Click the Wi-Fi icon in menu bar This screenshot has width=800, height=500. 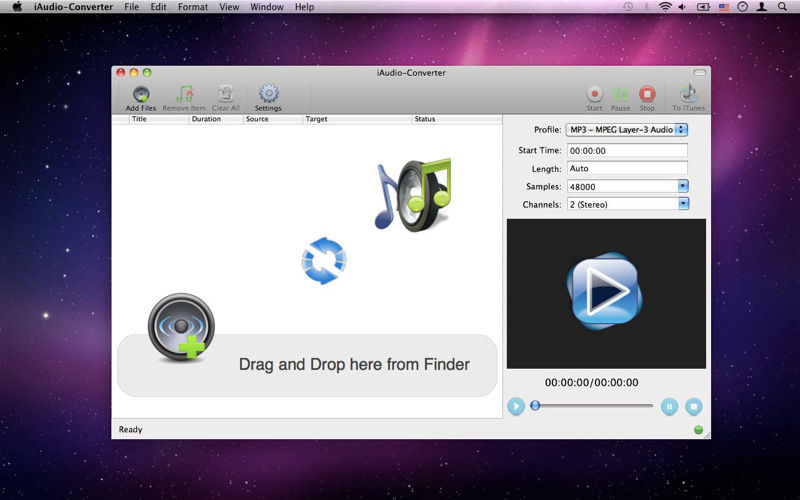pos(665,7)
